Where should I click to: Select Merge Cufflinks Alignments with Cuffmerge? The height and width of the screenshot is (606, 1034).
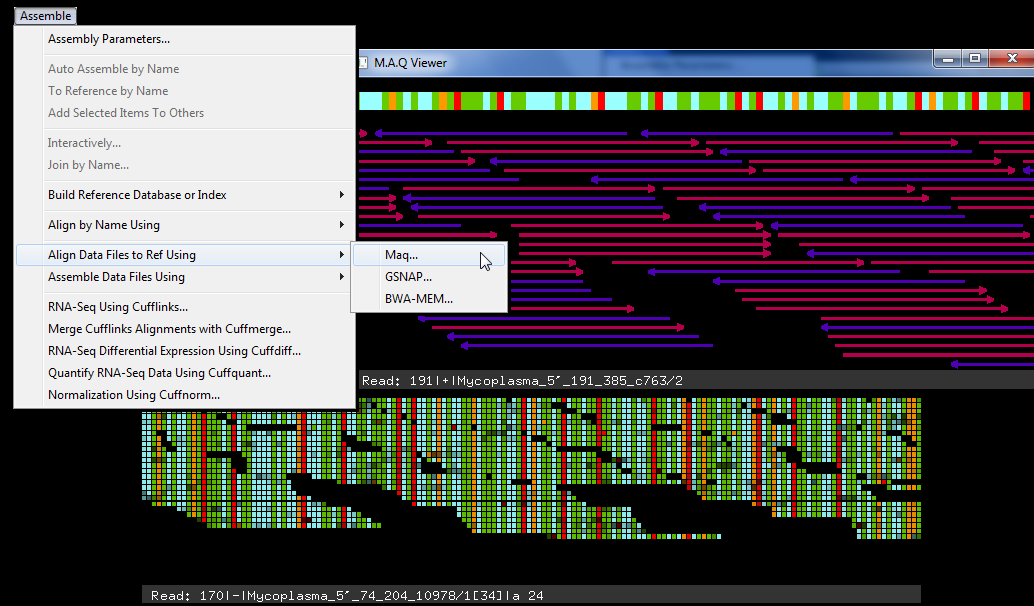pos(169,329)
